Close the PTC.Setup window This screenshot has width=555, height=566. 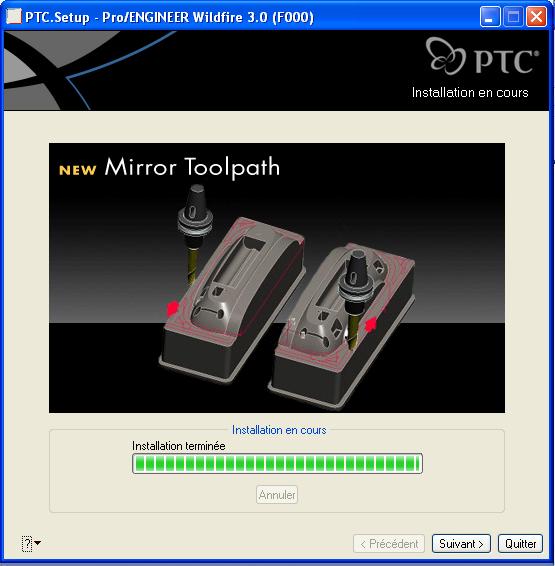(x=536, y=17)
